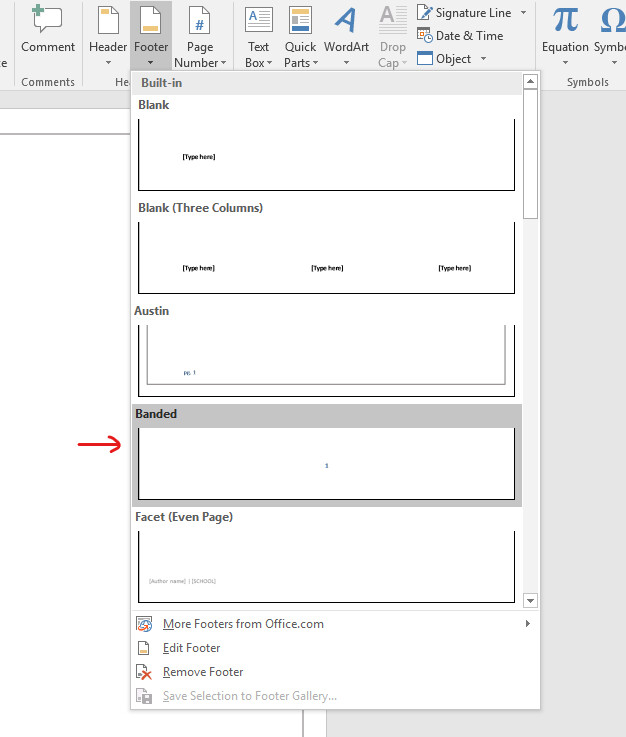Screen dimensions: 626x737
Task: Click the Date & Time icon
Action: [x=424, y=35]
